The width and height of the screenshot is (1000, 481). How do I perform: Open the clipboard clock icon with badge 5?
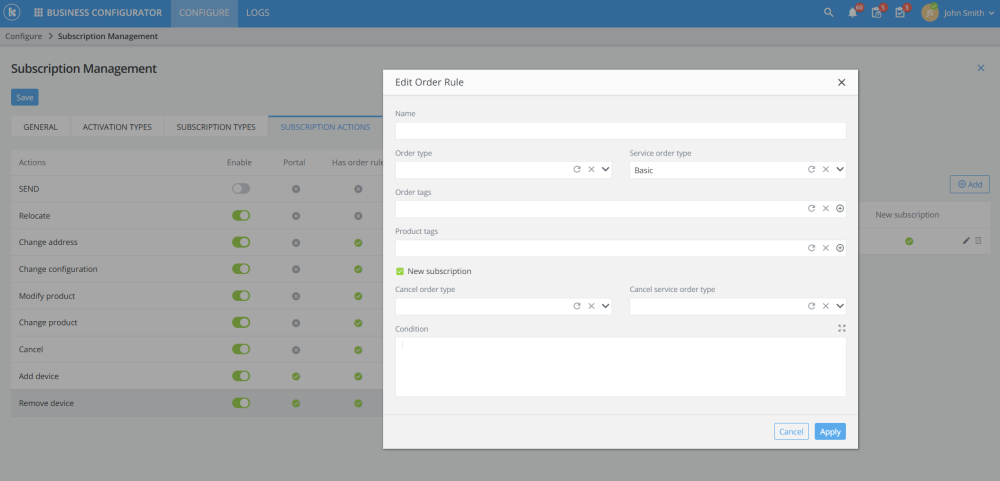(x=876, y=13)
